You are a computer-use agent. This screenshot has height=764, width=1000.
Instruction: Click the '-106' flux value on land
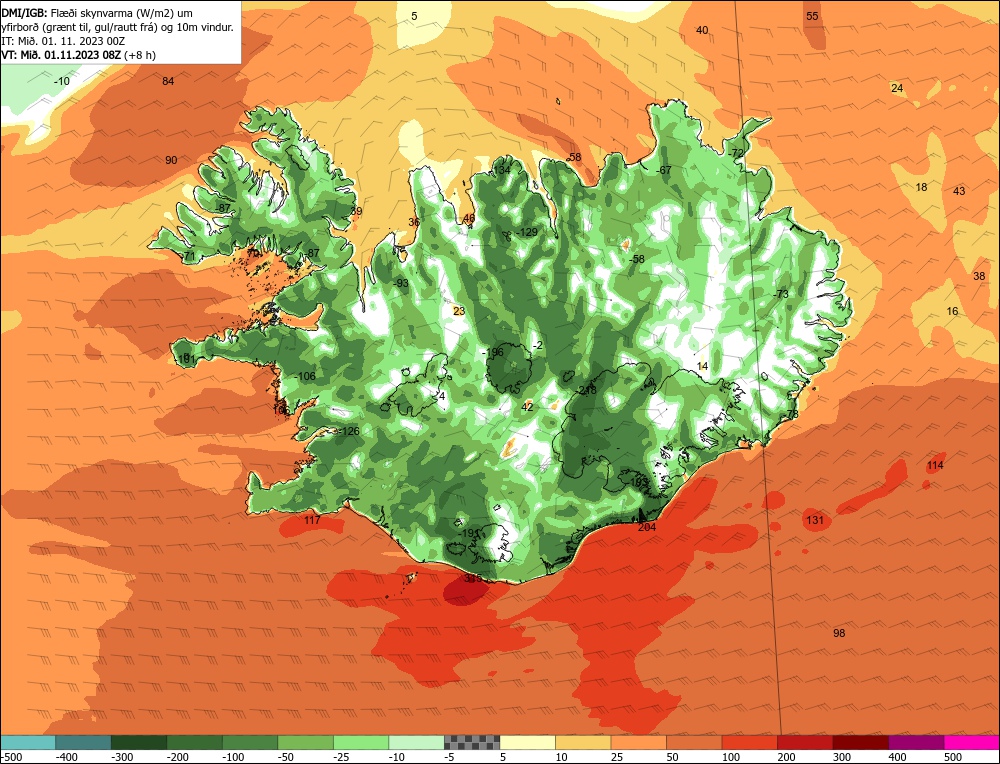pos(305,376)
